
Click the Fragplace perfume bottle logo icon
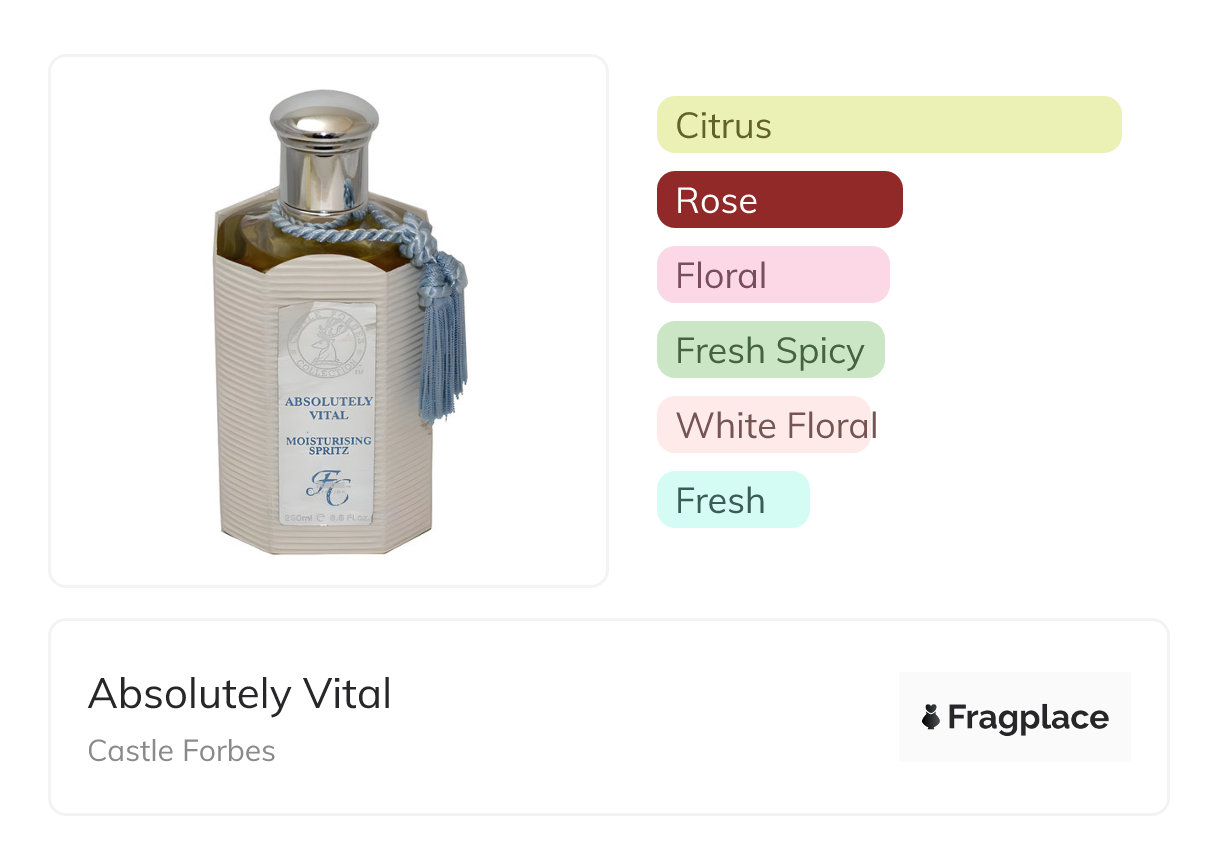[x=931, y=717]
